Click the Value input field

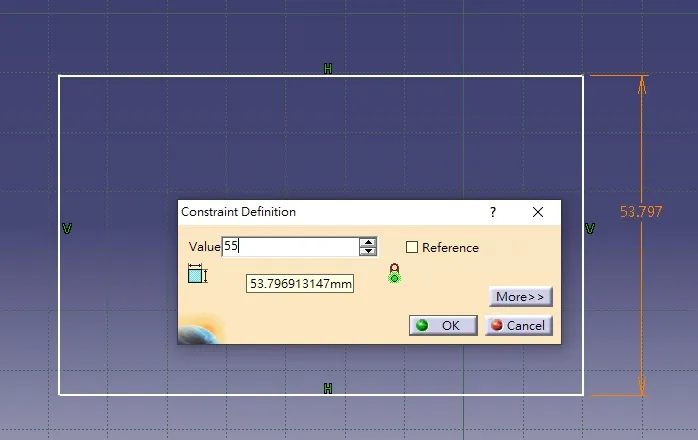290,247
